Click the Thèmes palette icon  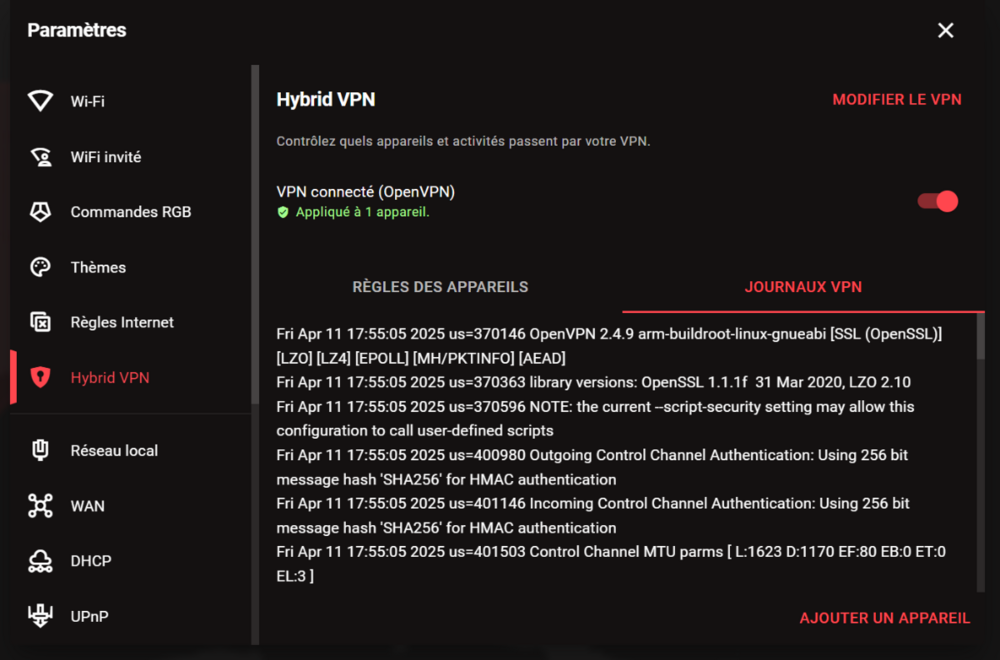[40, 267]
